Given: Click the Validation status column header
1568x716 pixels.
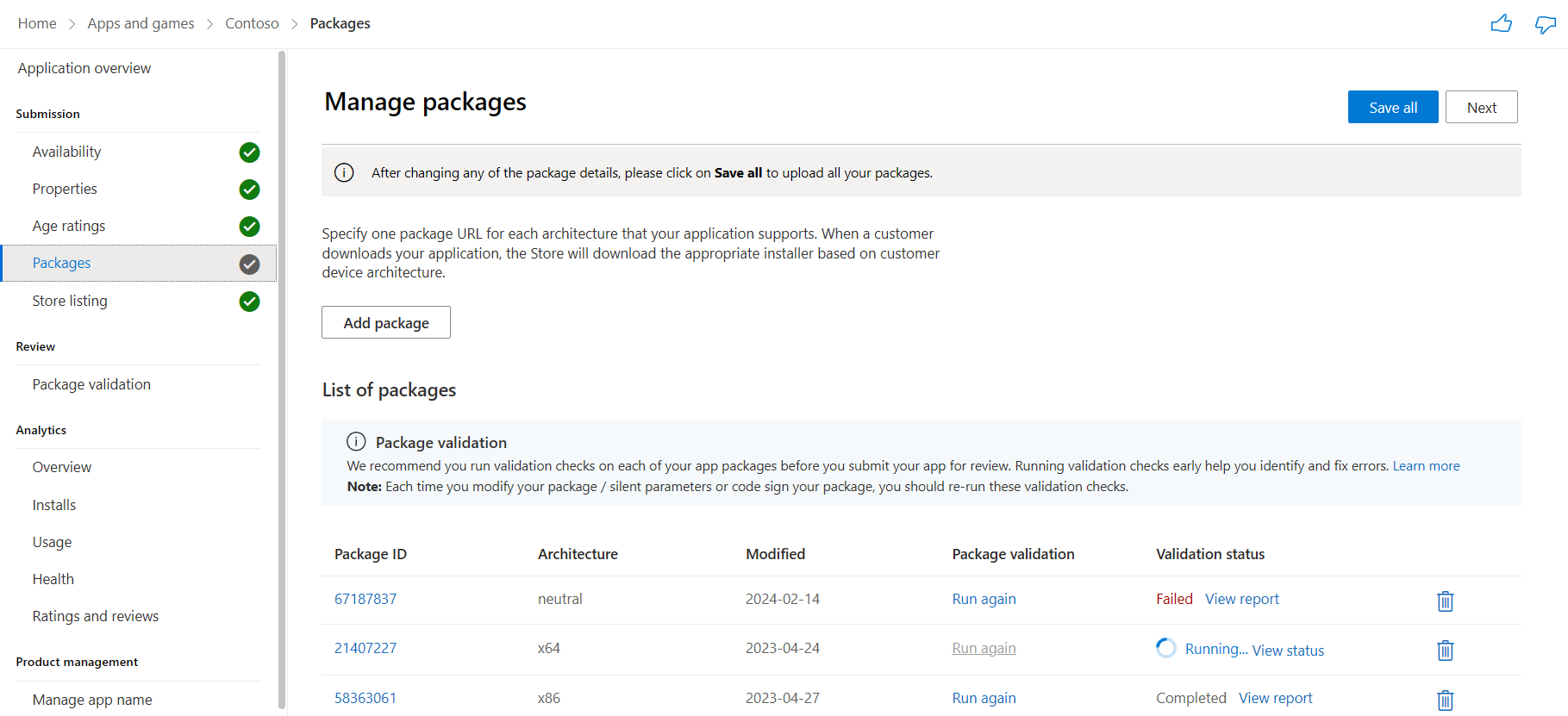Looking at the screenshot, I should tap(1210, 554).
